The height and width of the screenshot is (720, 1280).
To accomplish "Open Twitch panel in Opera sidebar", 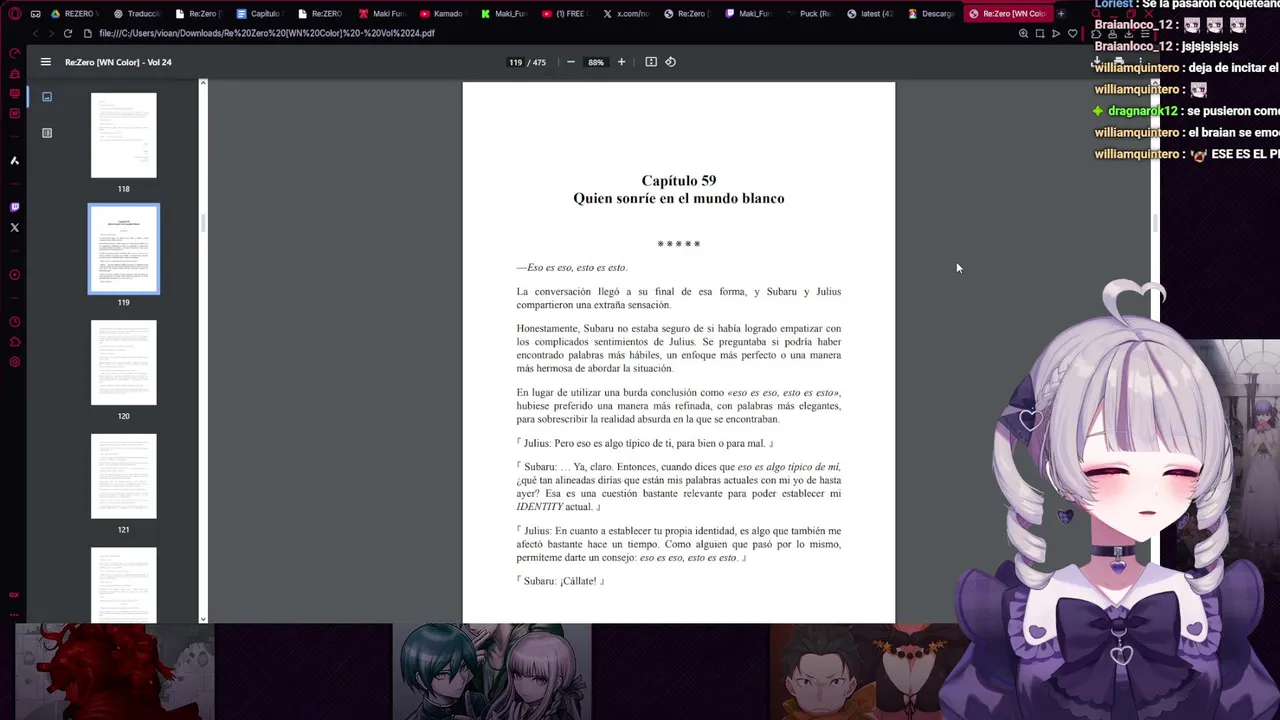I will 15,207.
